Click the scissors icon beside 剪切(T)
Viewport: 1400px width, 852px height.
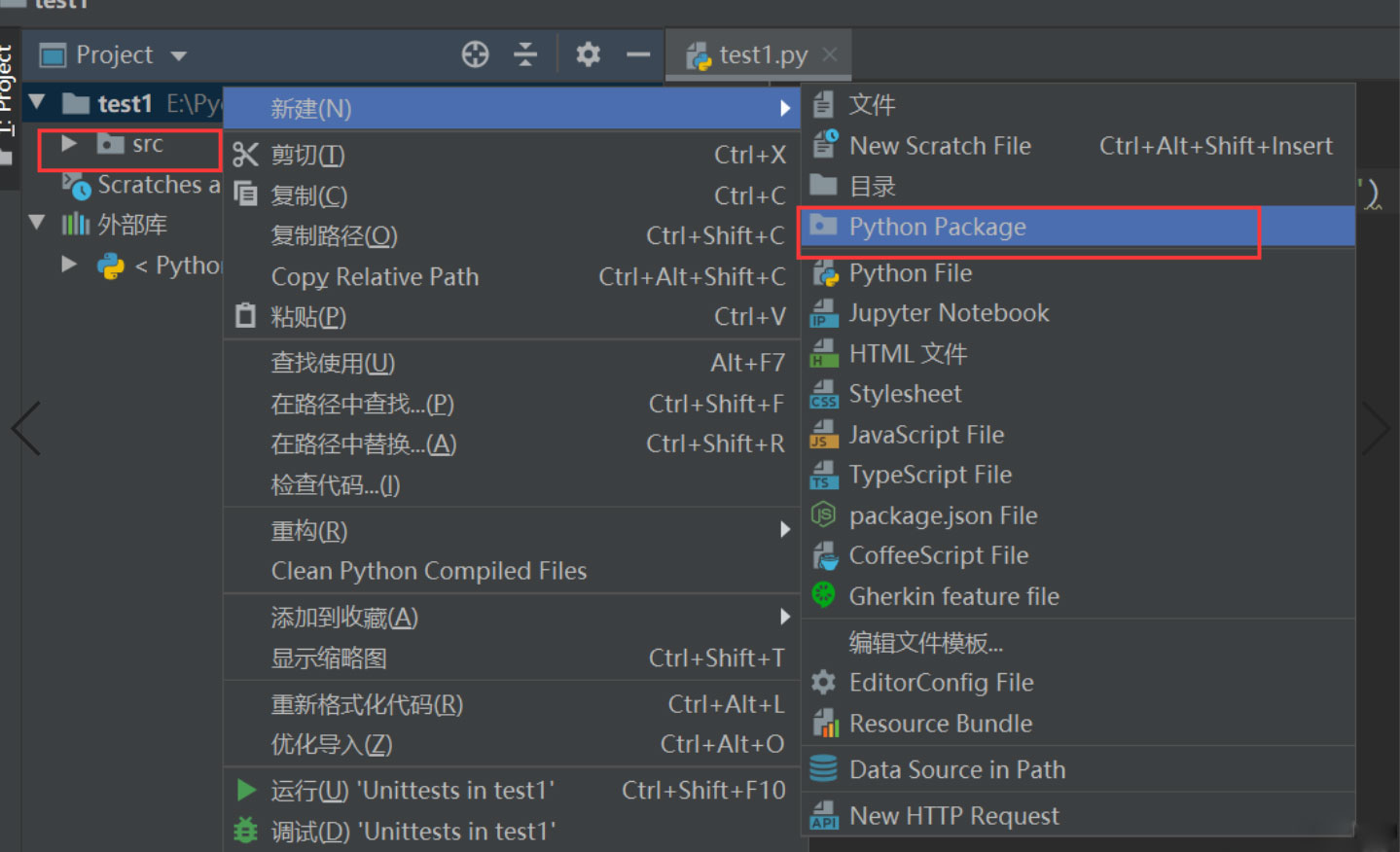[x=246, y=155]
